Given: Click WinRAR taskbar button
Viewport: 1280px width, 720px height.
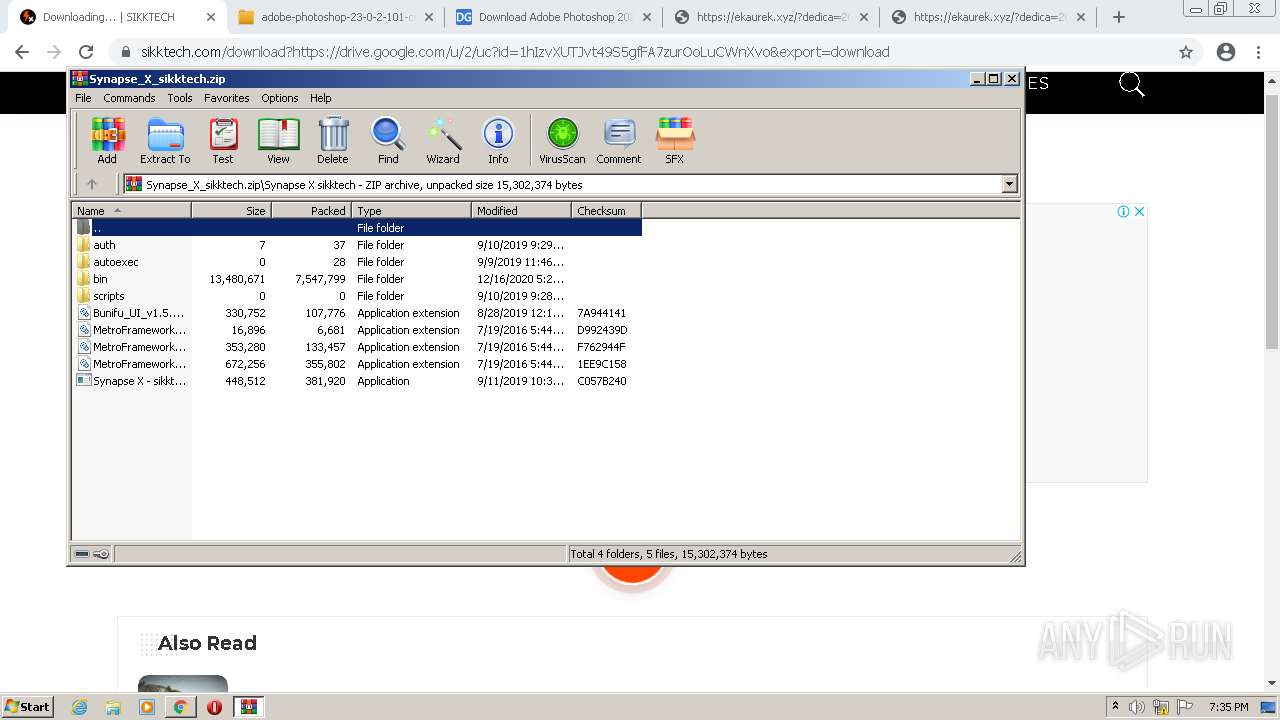Looking at the screenshot, I should 249,707.
